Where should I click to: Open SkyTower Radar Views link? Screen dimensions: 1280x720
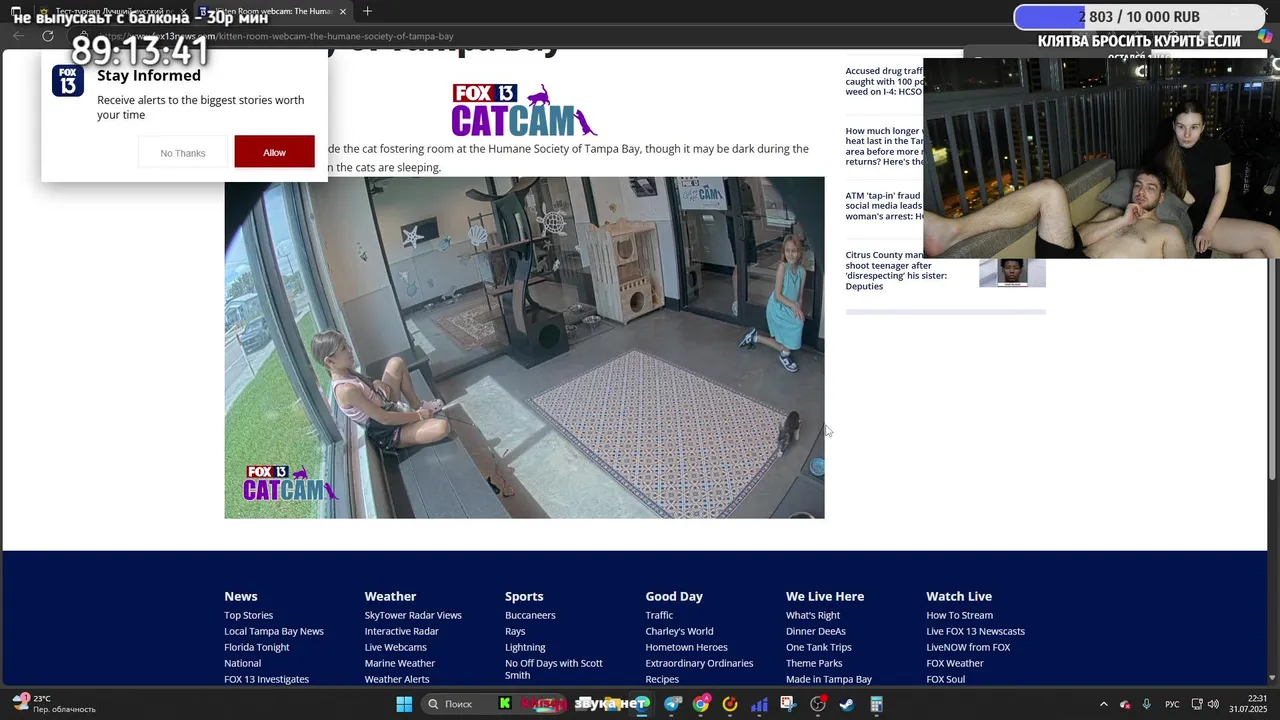coord(413,615)
